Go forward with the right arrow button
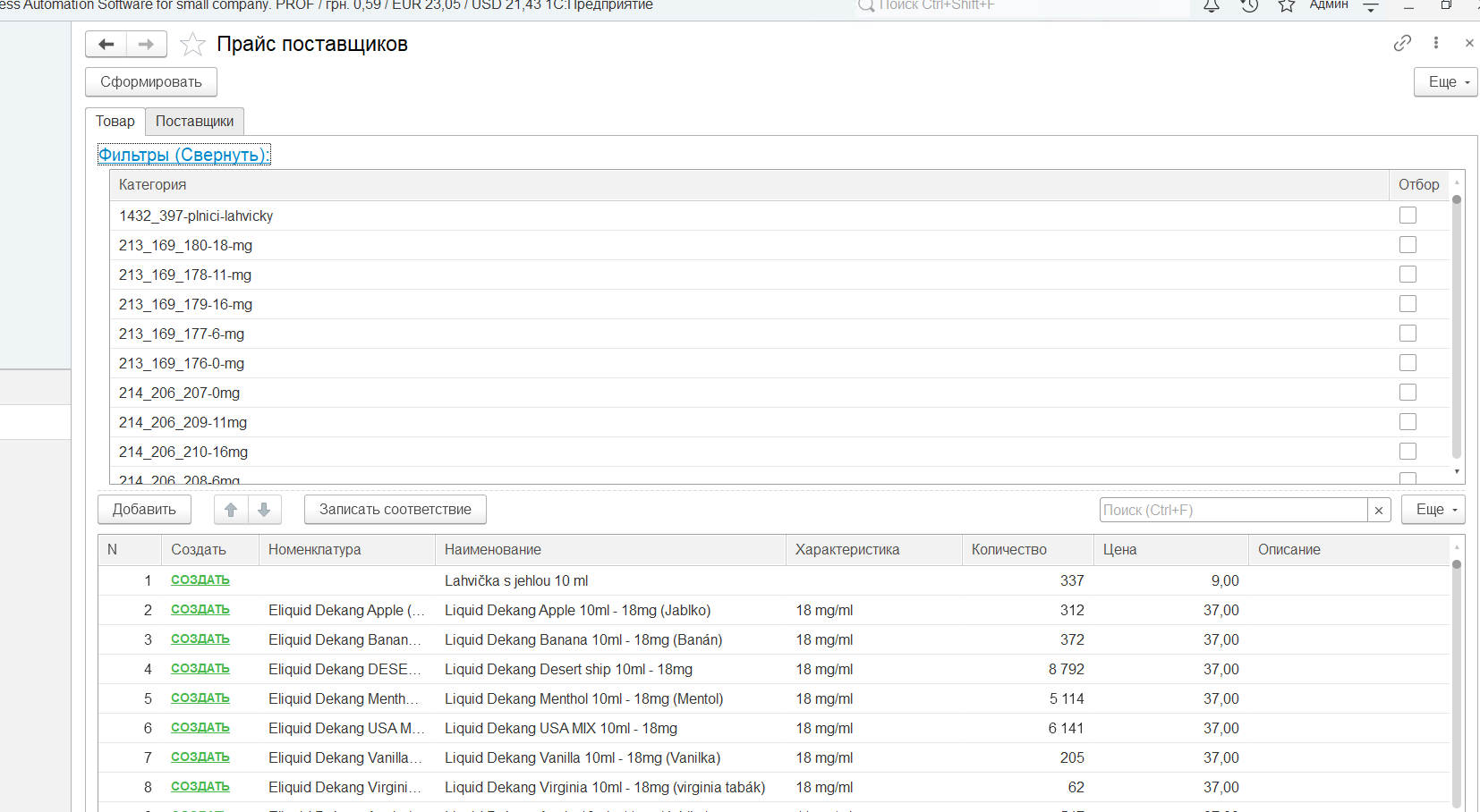The height and width of the screenshot is (812, 1480). point(146,44)
